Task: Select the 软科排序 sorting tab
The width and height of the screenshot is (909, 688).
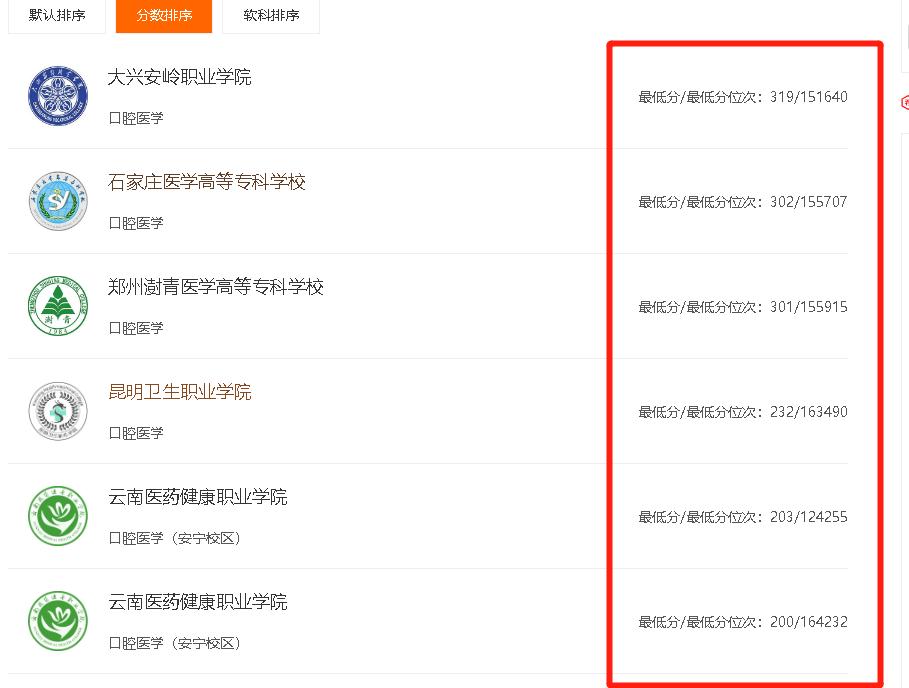Action: tap(270, 16)
